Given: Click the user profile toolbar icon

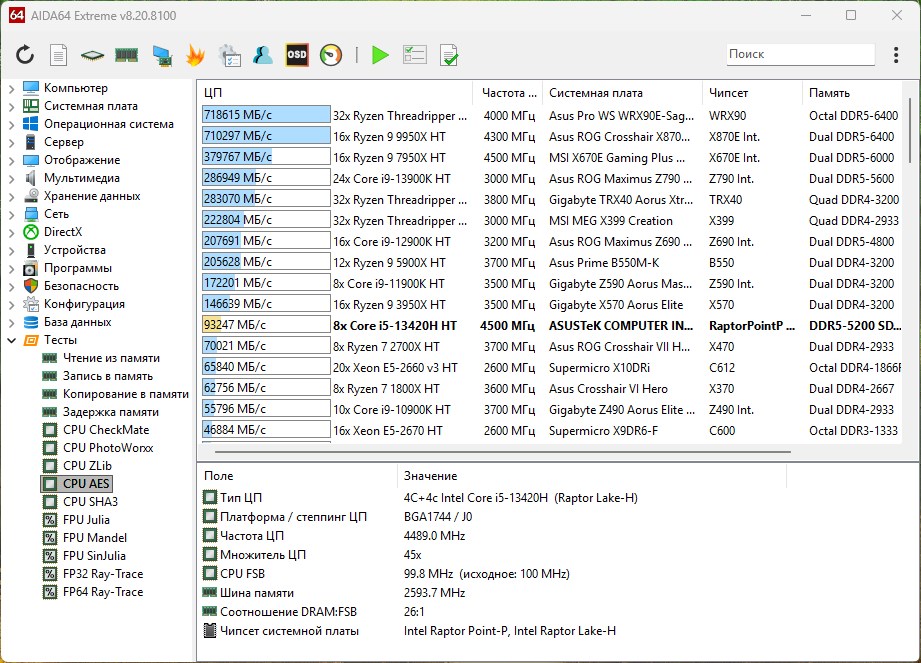Looking at the screenshot, I should pos(263,55).
